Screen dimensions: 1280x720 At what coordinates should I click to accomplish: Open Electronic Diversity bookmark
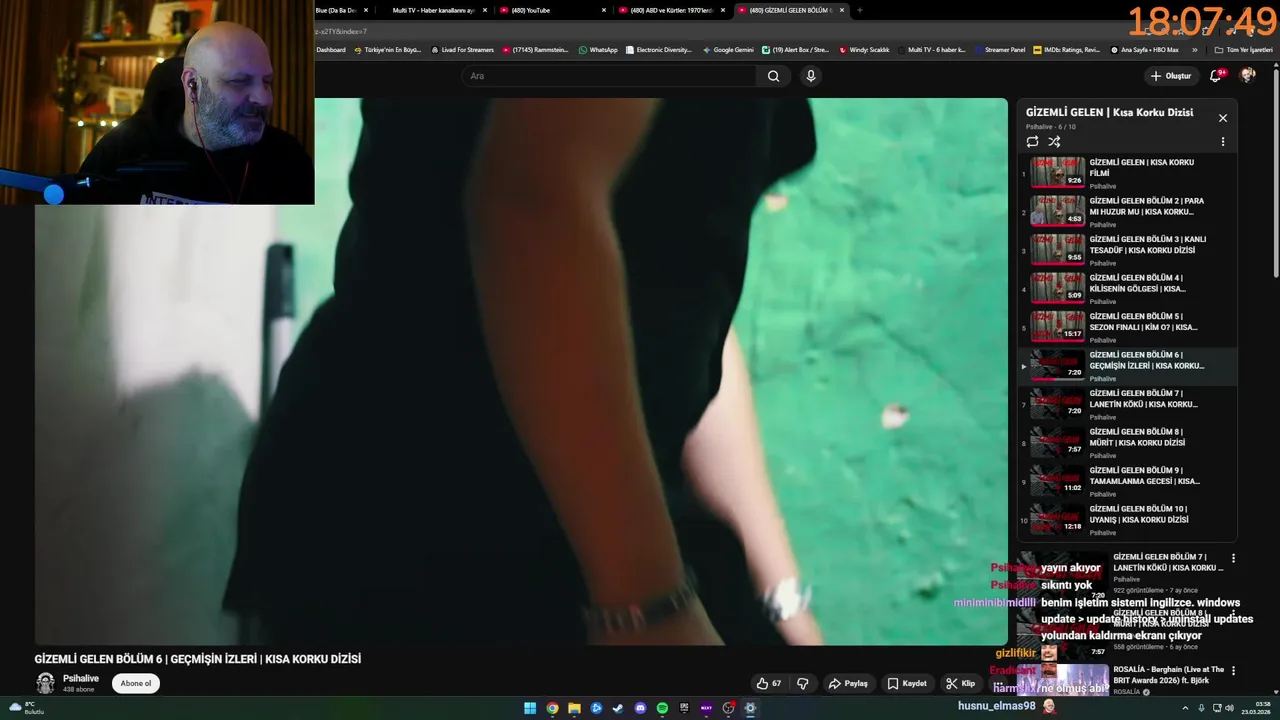click(x=658, y=49)
